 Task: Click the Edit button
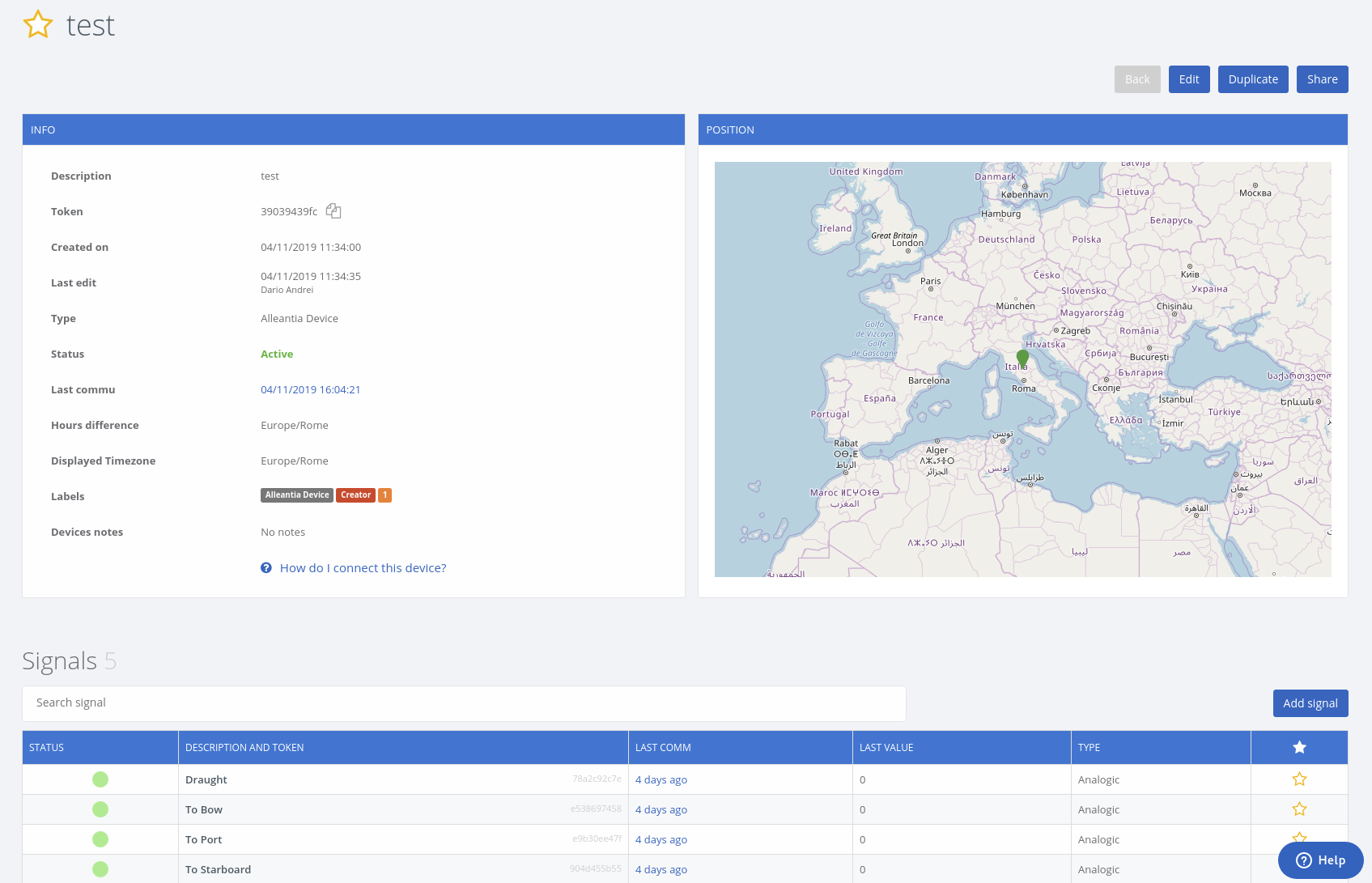click(1189, 79)
